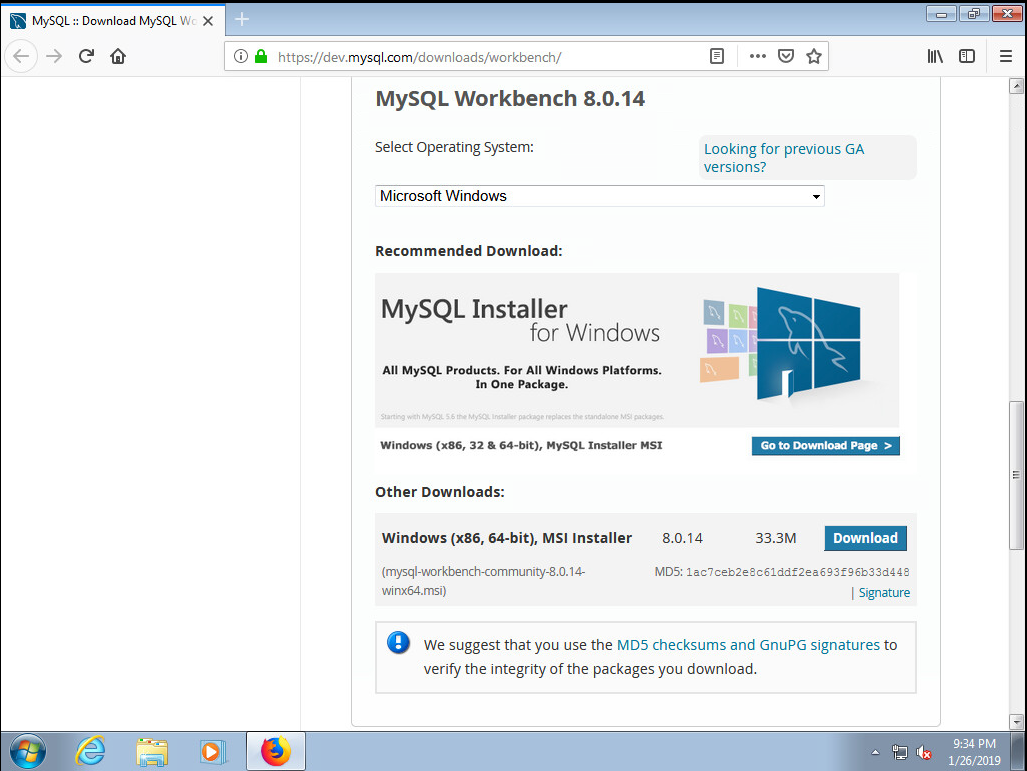Open the Signature link
The height and width of the screenshot is (771, 1027).
pos(884,592)
